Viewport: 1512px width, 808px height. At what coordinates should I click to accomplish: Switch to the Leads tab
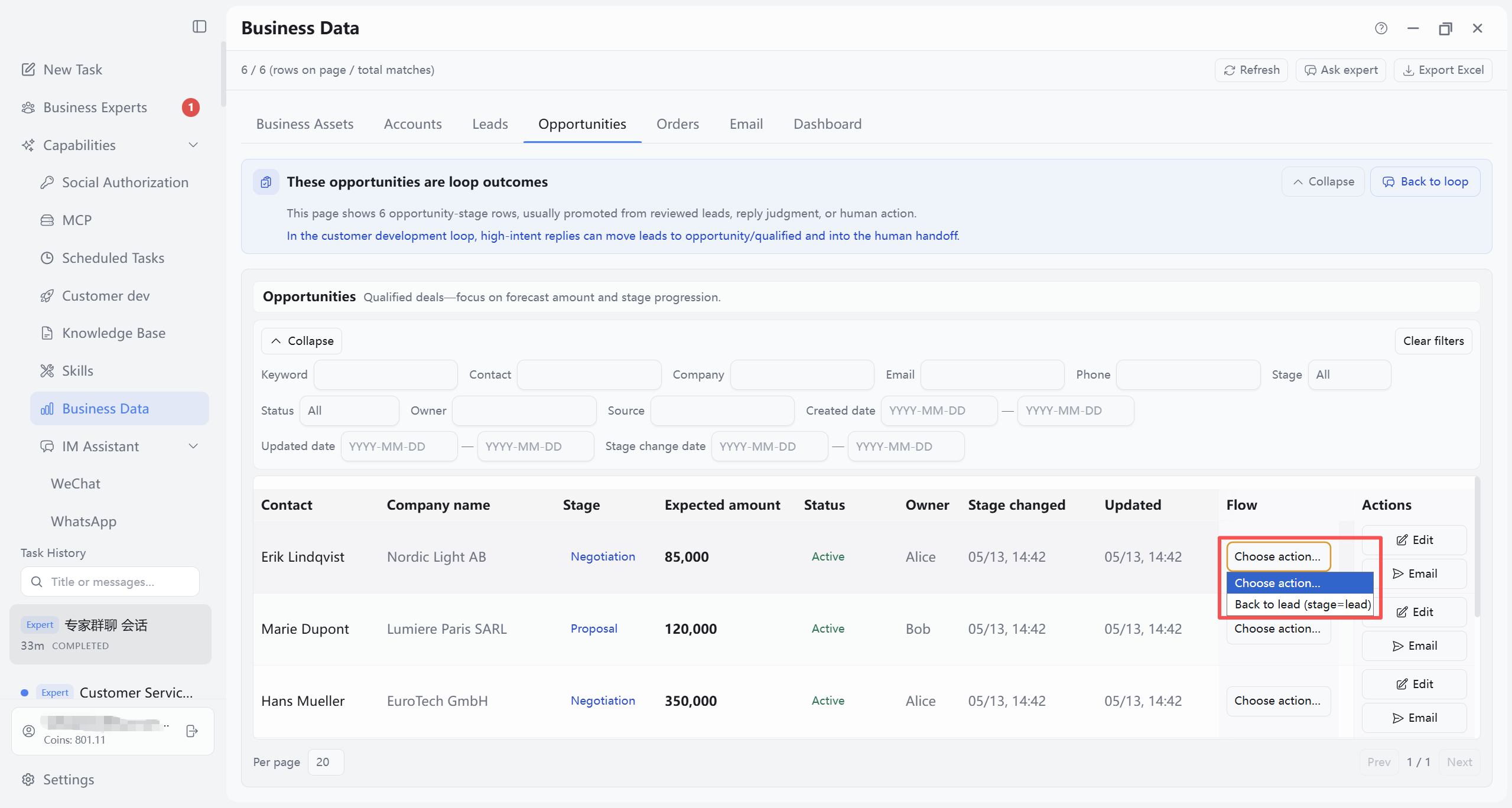click(x=490, y=123)
